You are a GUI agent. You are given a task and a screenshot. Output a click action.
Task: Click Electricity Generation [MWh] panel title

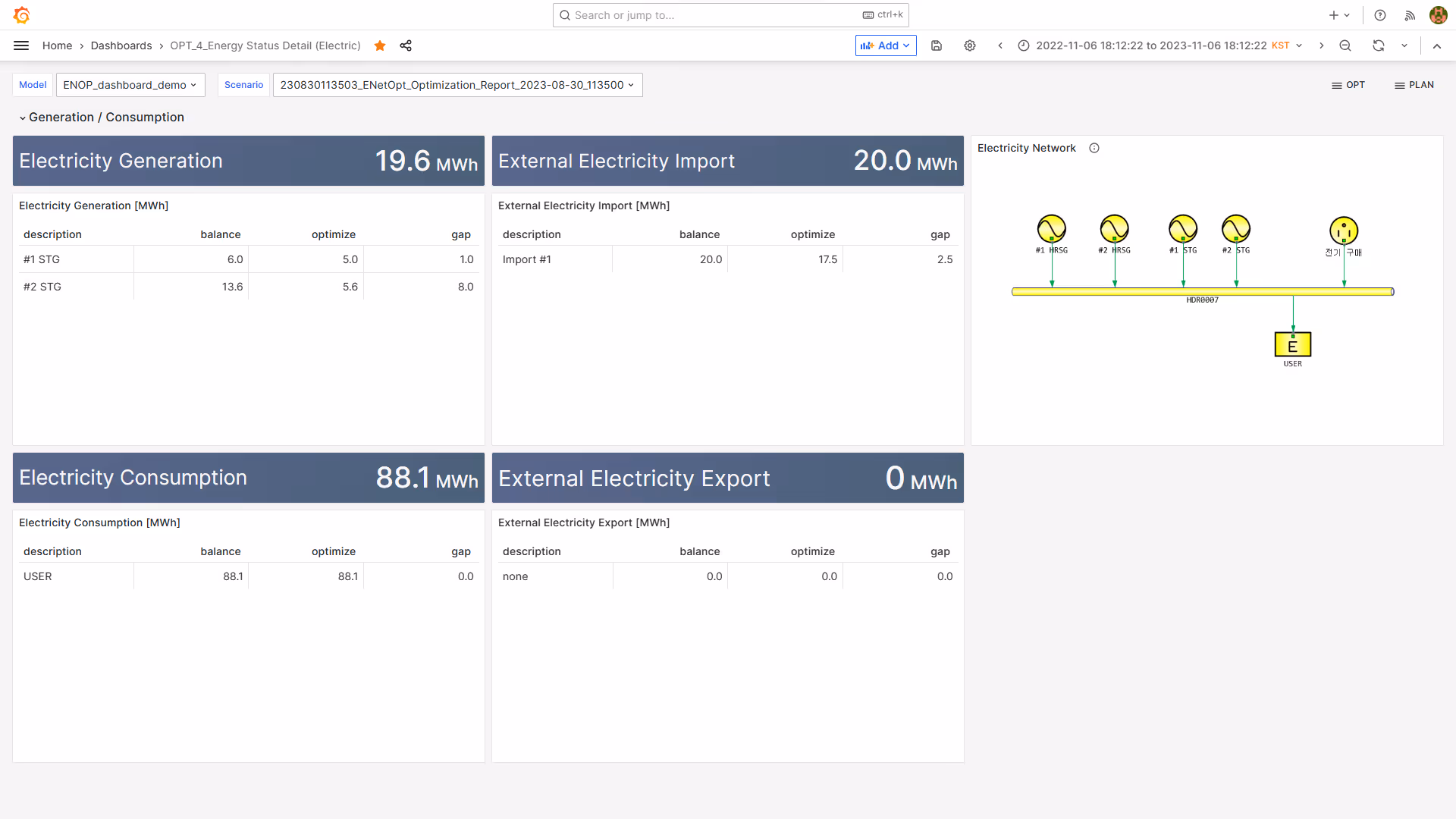(93, 206)
